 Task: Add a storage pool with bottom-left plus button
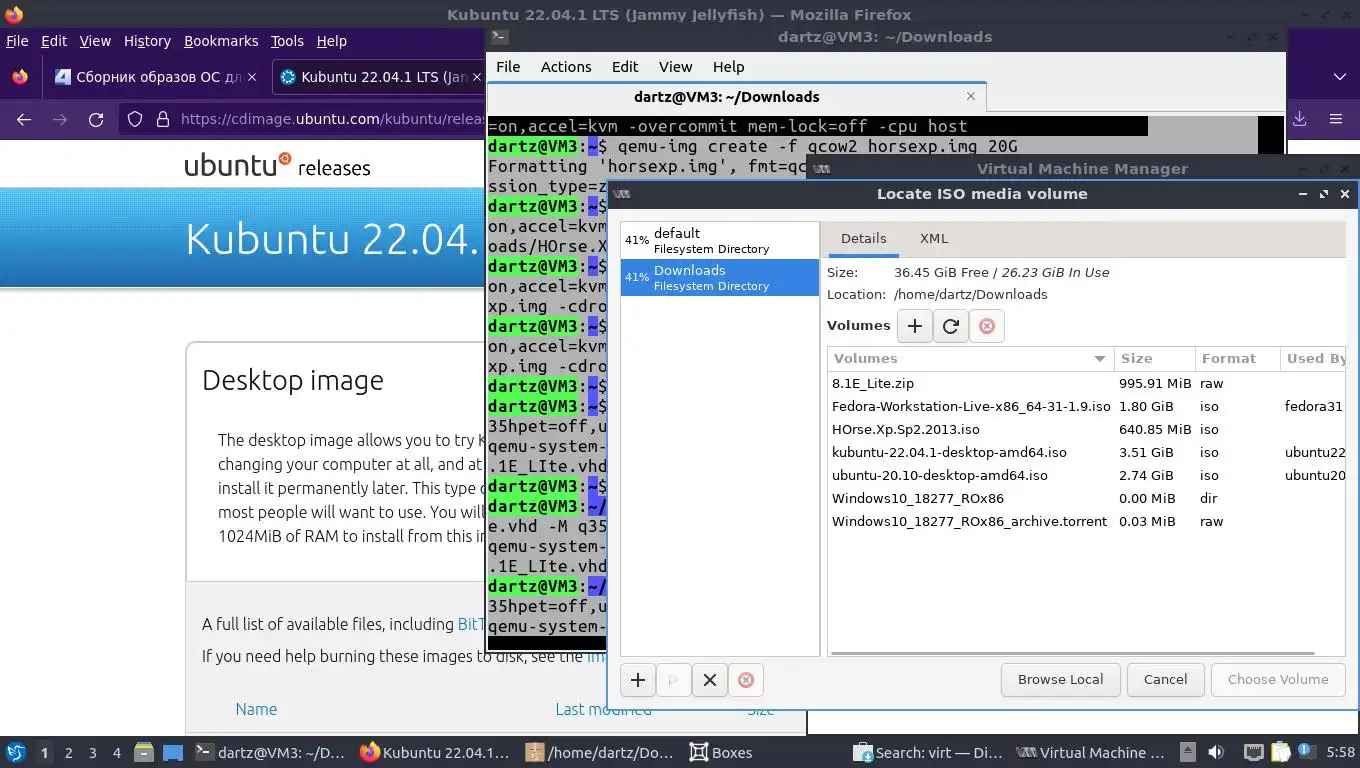coord(638,680)
